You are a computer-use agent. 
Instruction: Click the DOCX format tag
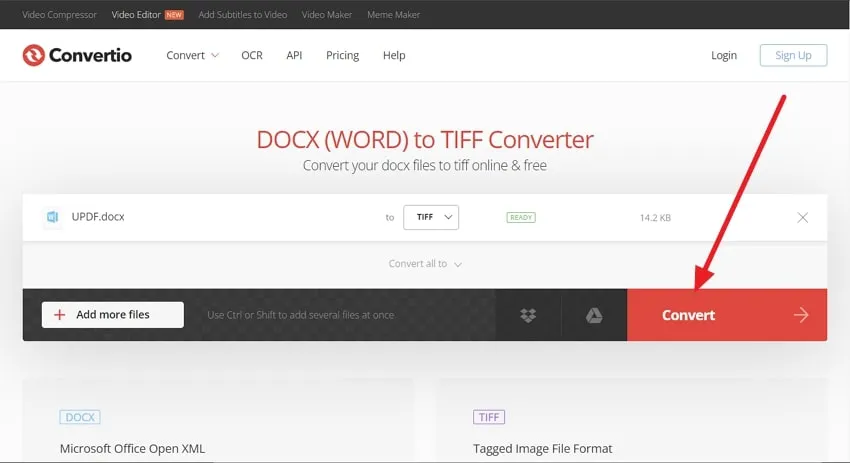(x=80, y=417)
